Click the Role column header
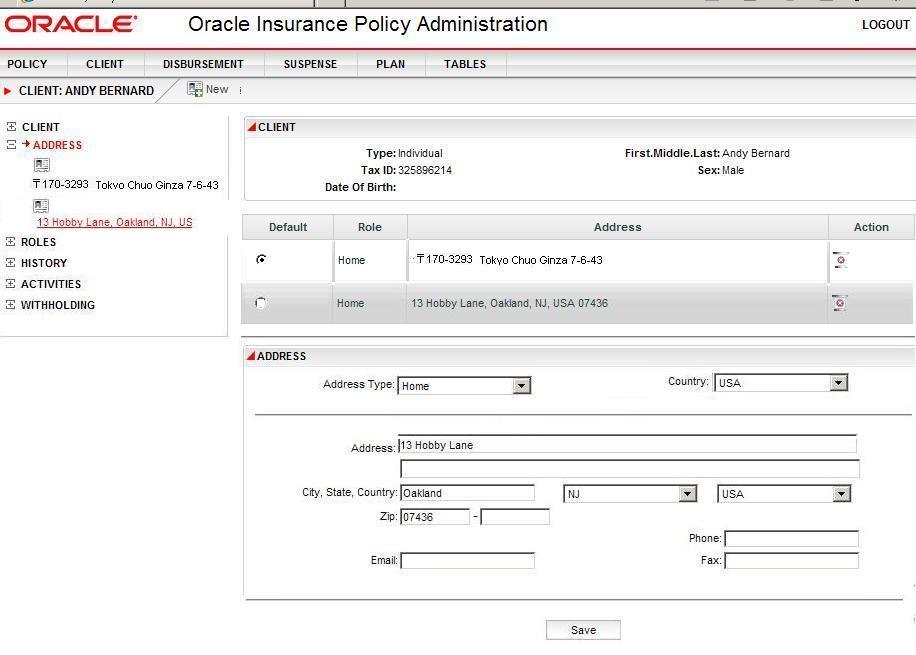Viewport: 916px width, 655px height. click(x=370, y=227)
